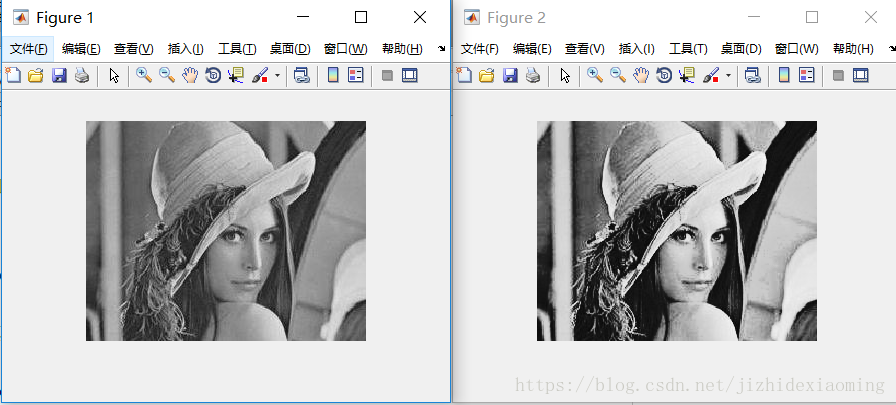Open Brush color dropdown arrow in Figure 1
Screen dimensions: 896x405
(277, 75)
